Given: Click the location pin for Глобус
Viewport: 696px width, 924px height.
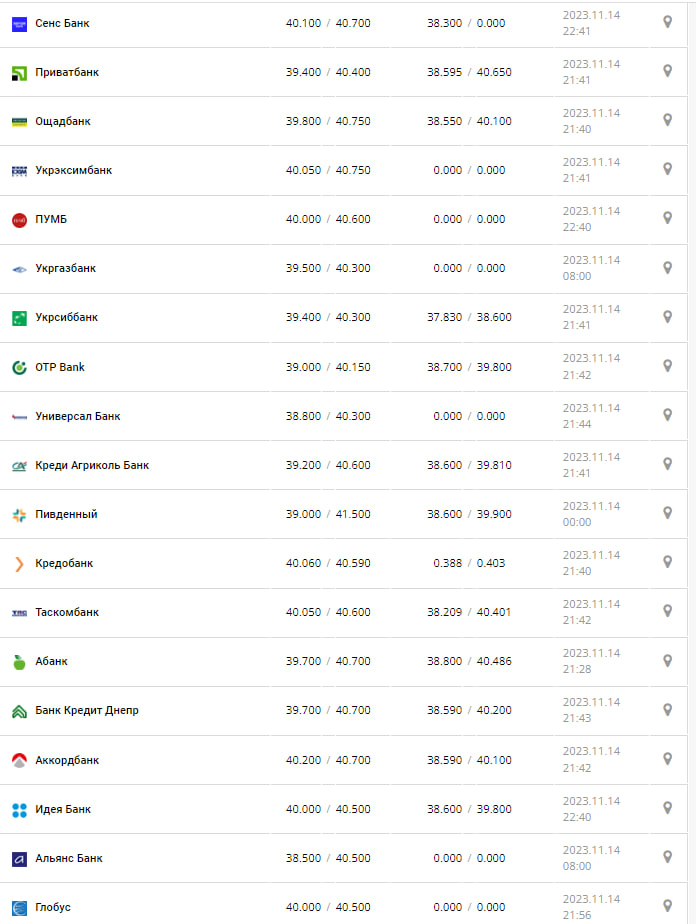Looking at the screenshot, I should click(x=667, y=906).
